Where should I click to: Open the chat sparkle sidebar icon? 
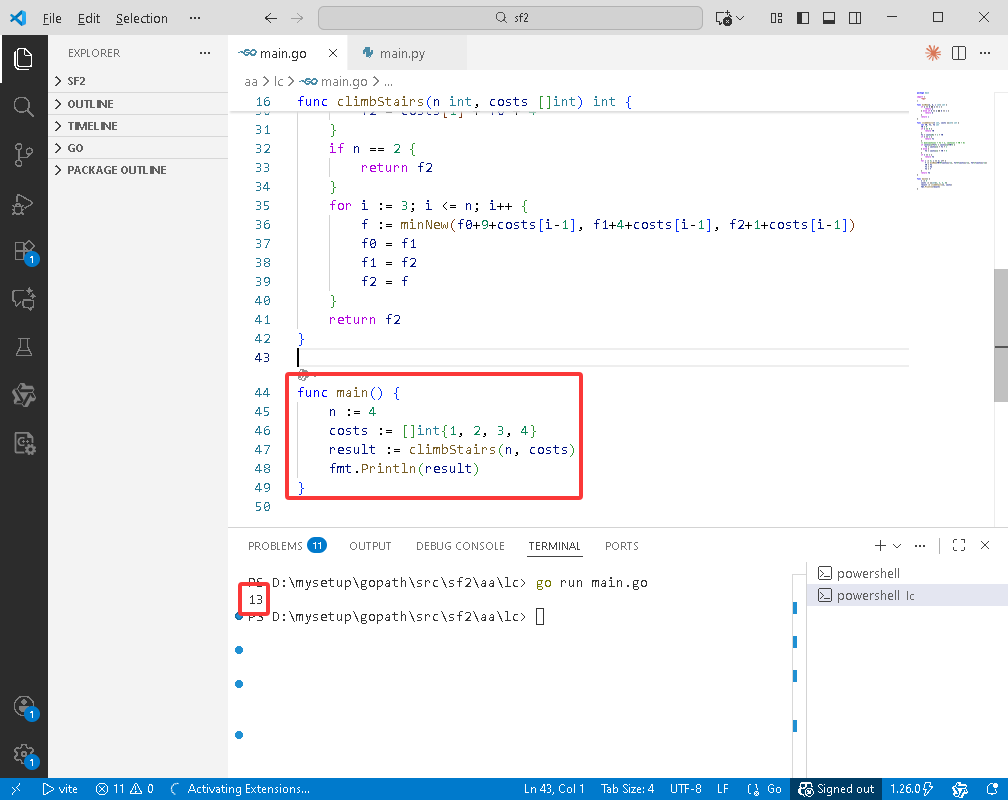[24, 299]
